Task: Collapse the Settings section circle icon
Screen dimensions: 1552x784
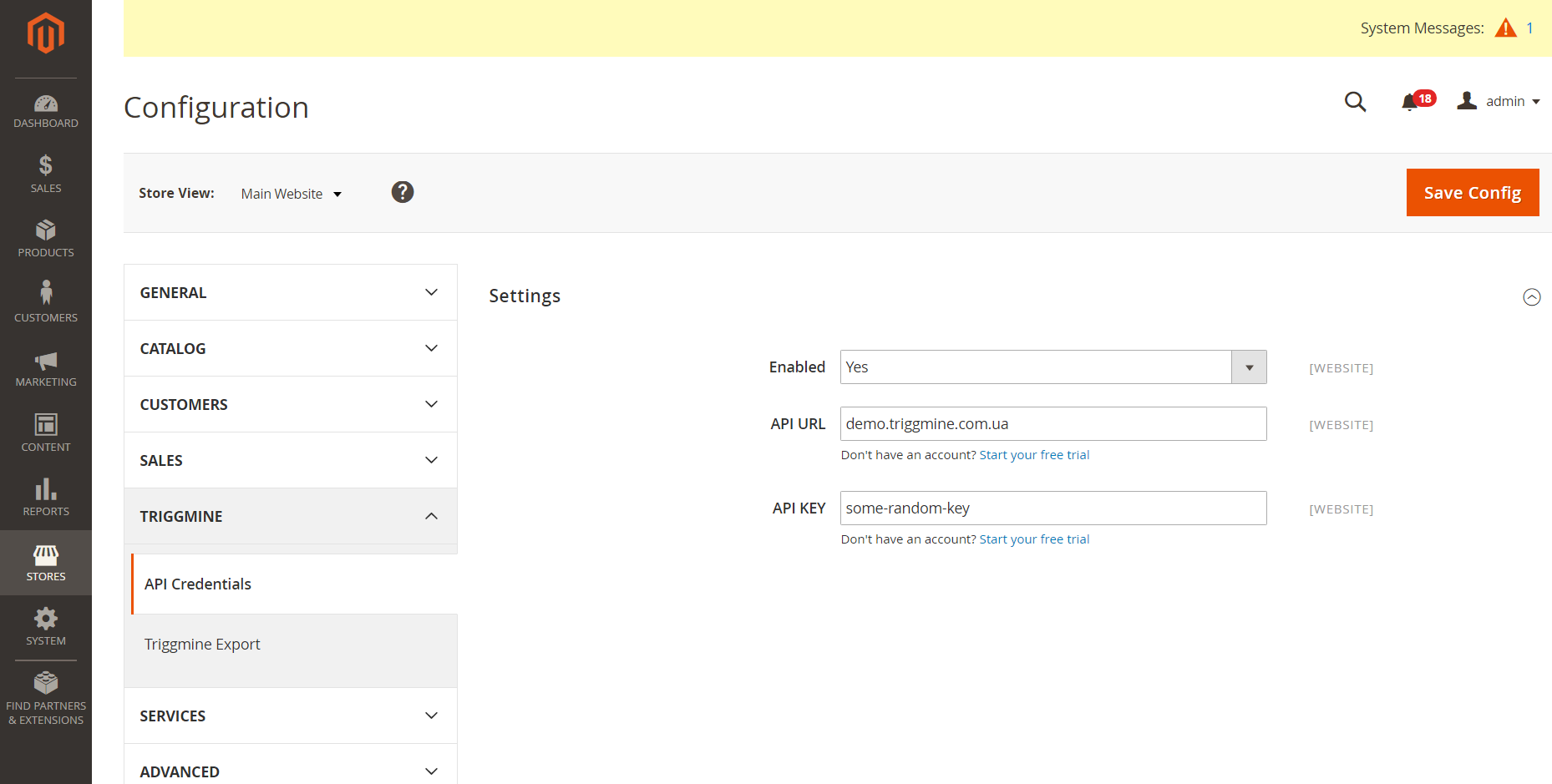Action: click(x=1531, y=297)
